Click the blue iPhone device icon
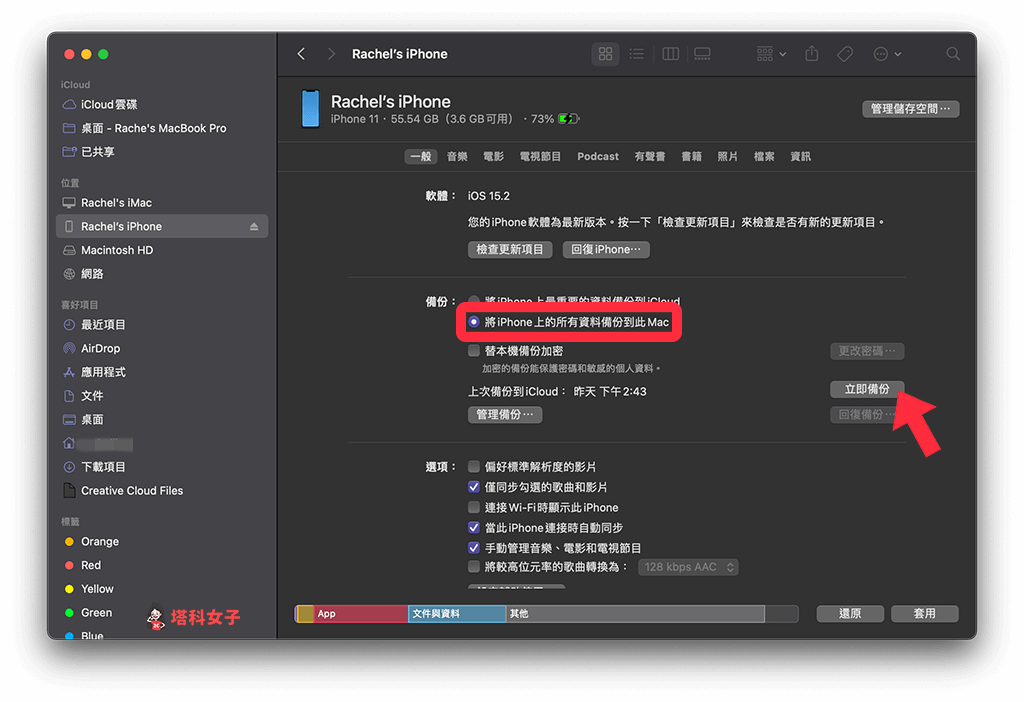This screenshot has height=702, width=1024. 310,108
